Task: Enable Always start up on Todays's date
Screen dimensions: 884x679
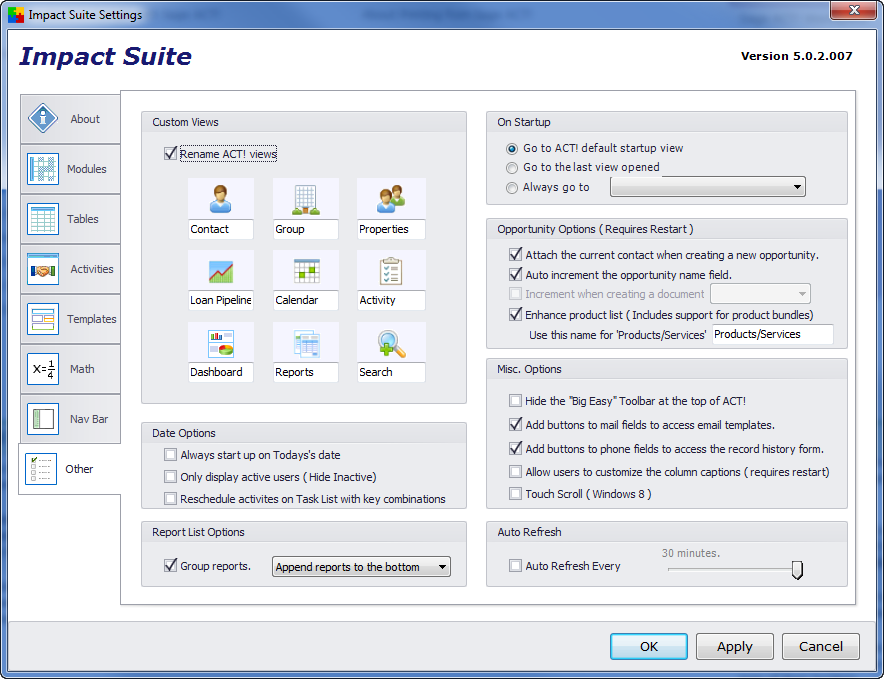Action: tap(170, 455)
